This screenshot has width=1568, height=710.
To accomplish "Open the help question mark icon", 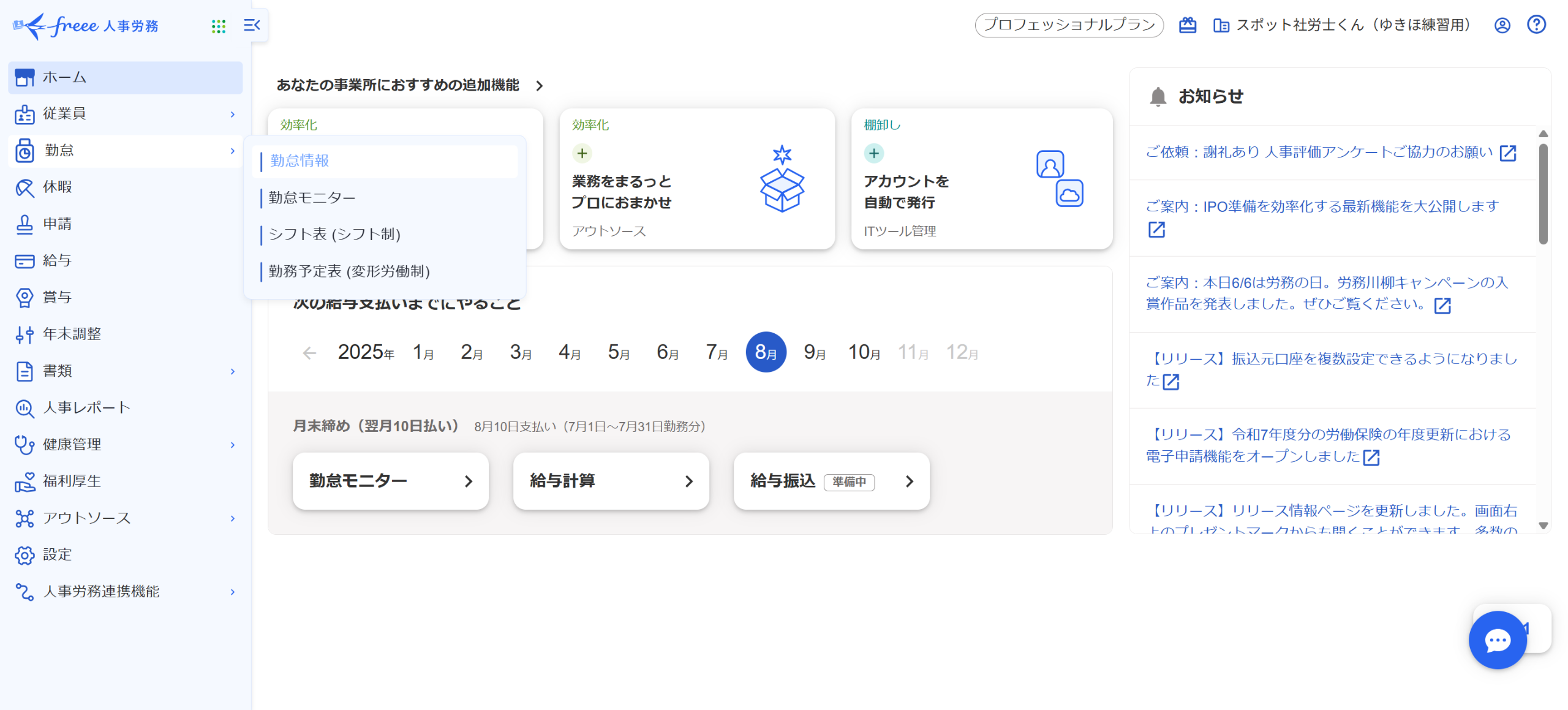I will (1536, 25).
